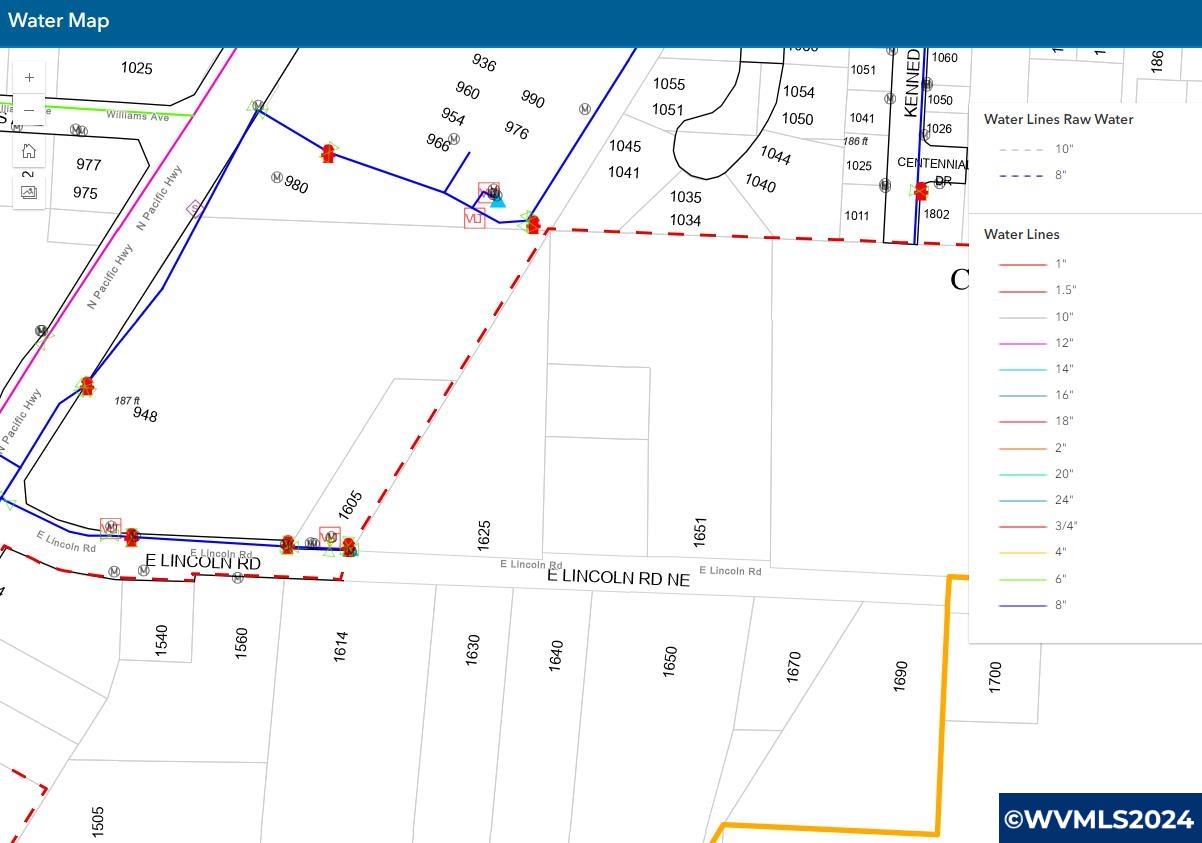This screenshot has width=1202, height=843.
Task: Click the KENNEDY street label
Action: click(x=912, y=84)
